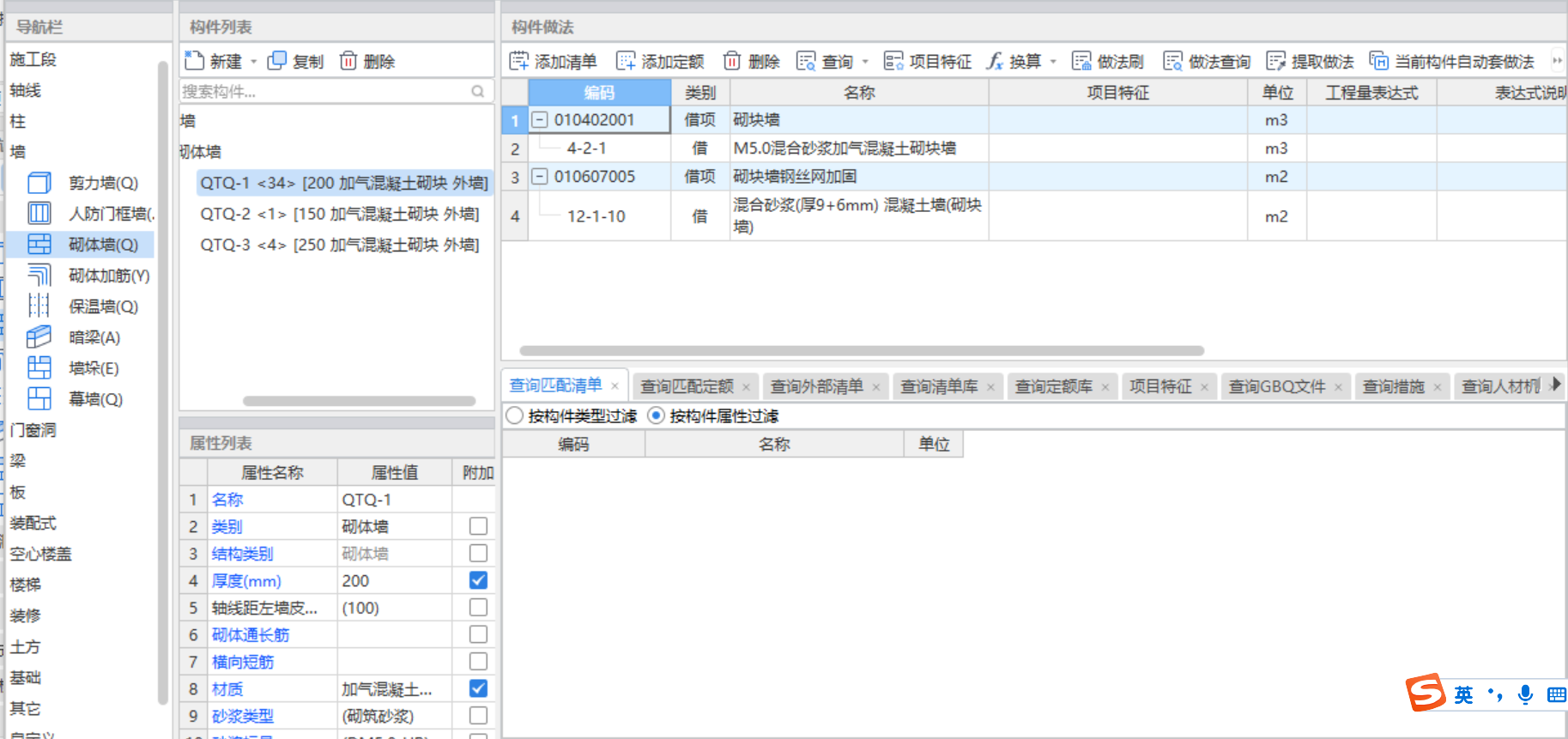Click the 当前构件自动套做法 icon
Viewport: 1568px width, 739px height.
click(1378, 61)
